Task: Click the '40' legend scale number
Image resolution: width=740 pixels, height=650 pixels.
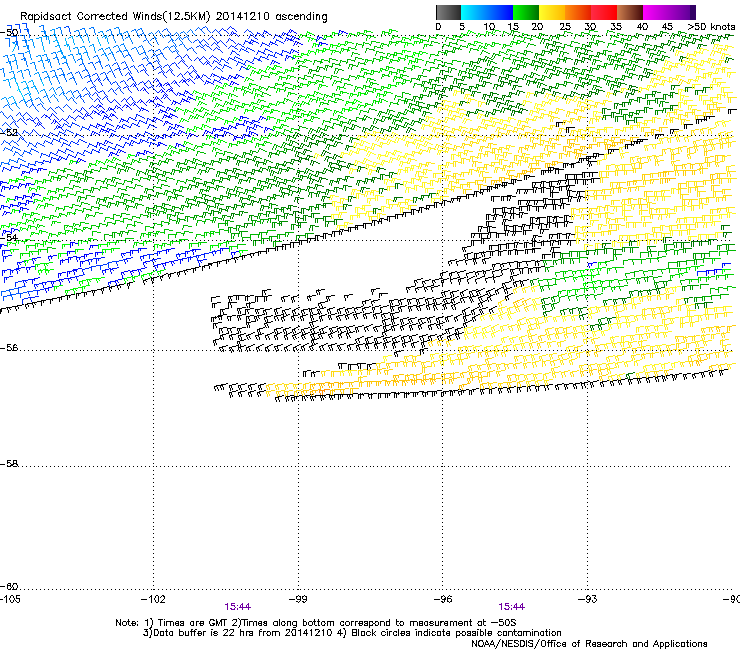Action: (x=642, y=27)
